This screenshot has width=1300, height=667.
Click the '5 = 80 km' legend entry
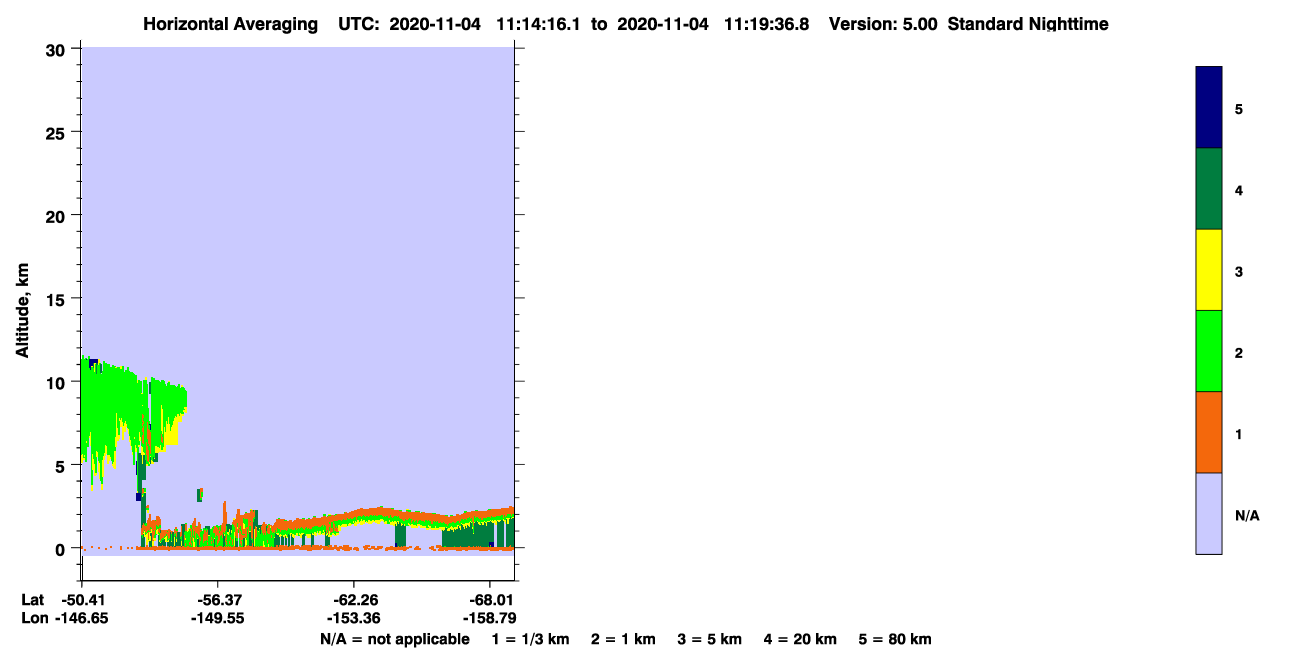tap(894, 639)
